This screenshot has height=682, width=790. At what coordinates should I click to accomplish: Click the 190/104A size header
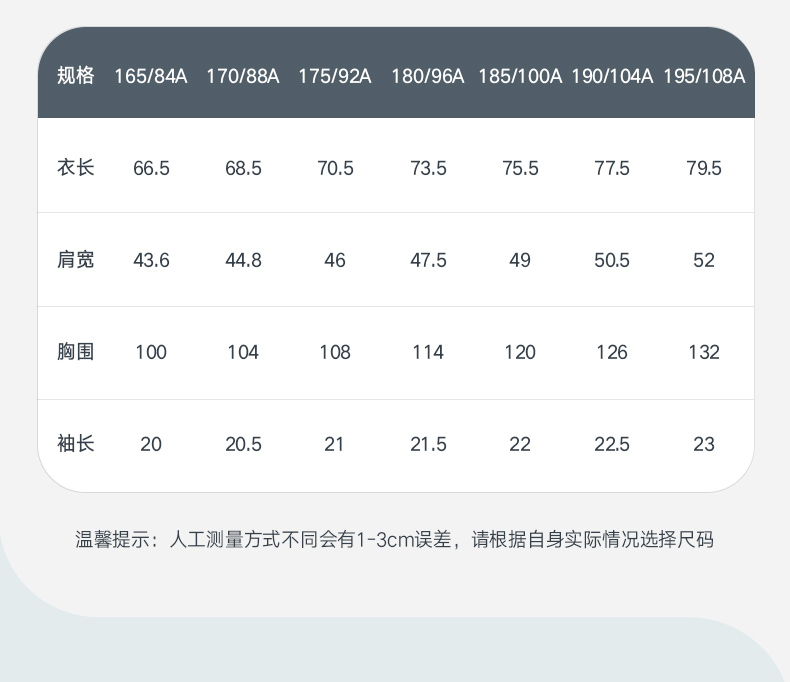(612, 76)
